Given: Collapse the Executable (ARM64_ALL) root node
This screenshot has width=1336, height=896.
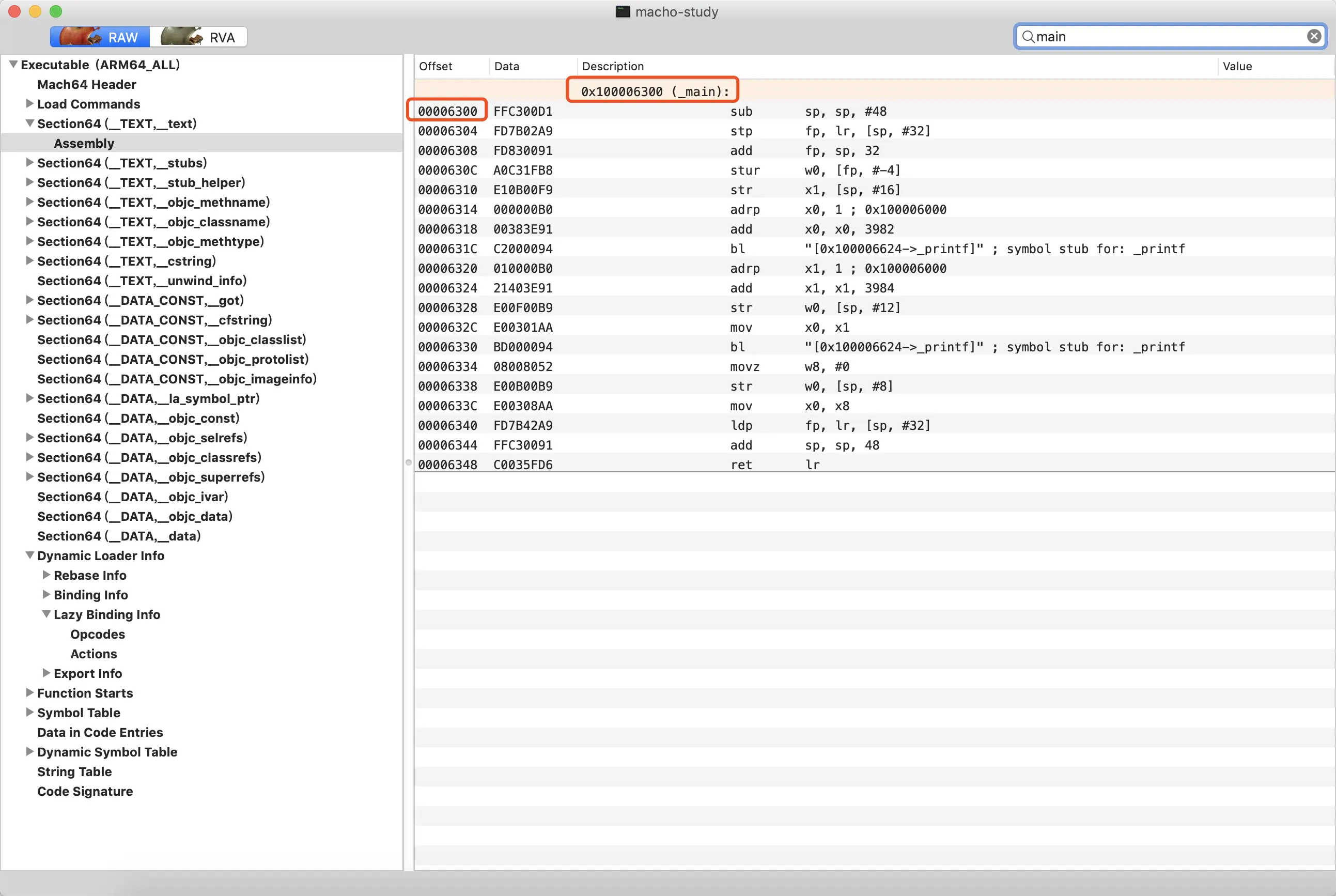Looking at the screenshot, I should tap(13, 65).
